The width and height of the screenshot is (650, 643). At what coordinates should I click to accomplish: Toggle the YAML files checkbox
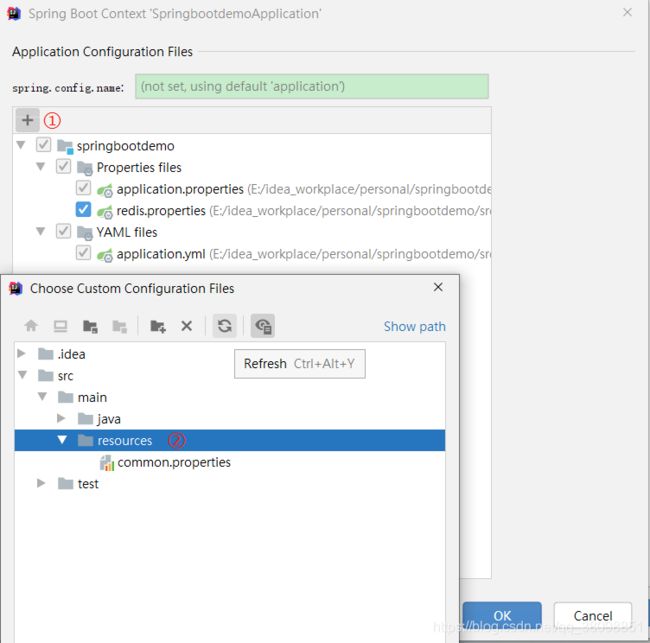point(63,231)
